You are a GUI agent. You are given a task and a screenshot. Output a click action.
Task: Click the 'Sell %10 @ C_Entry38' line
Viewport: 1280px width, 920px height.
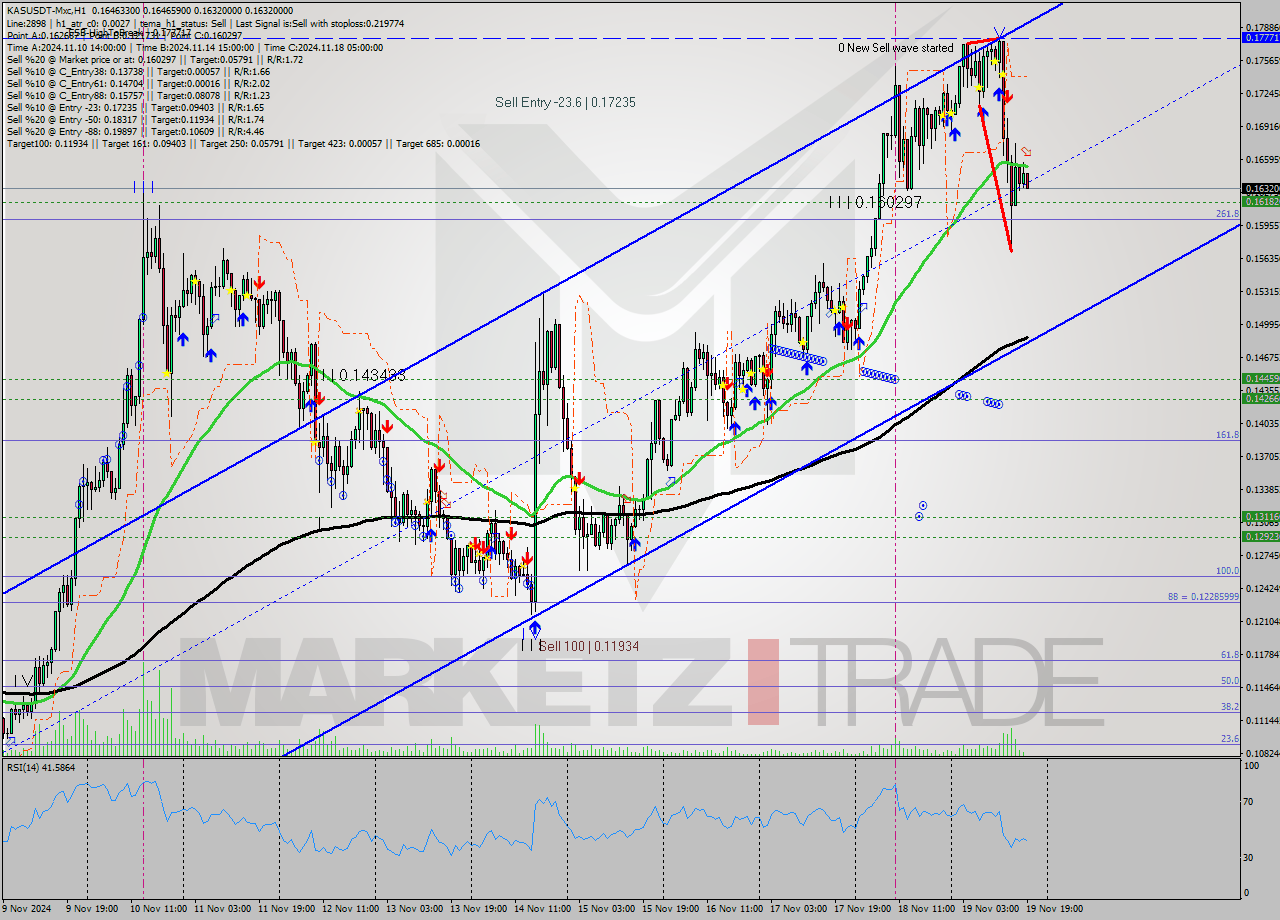(138, 72)
